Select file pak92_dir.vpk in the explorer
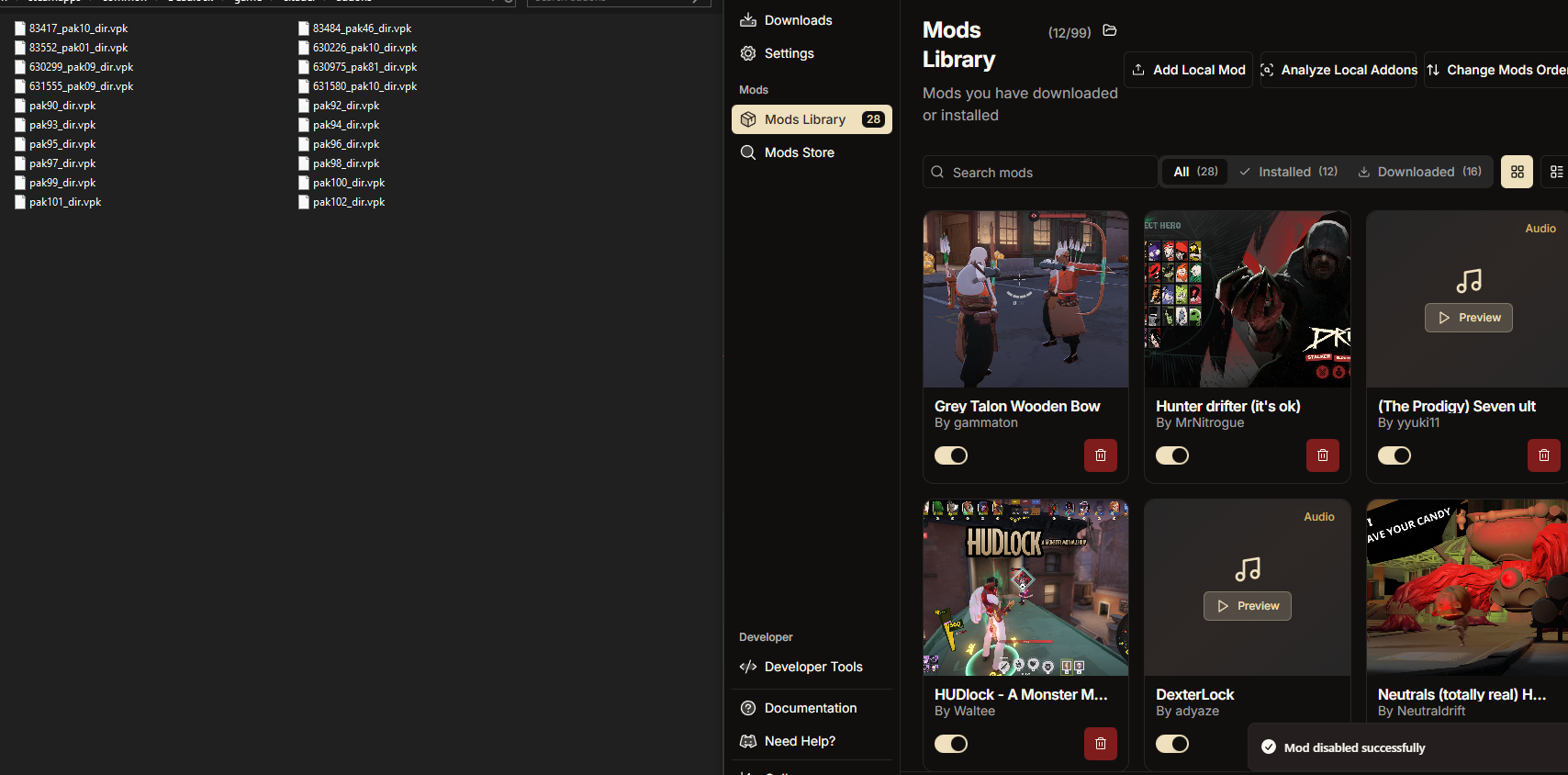This screenshot has width=1568, height=775. (339, 106)
